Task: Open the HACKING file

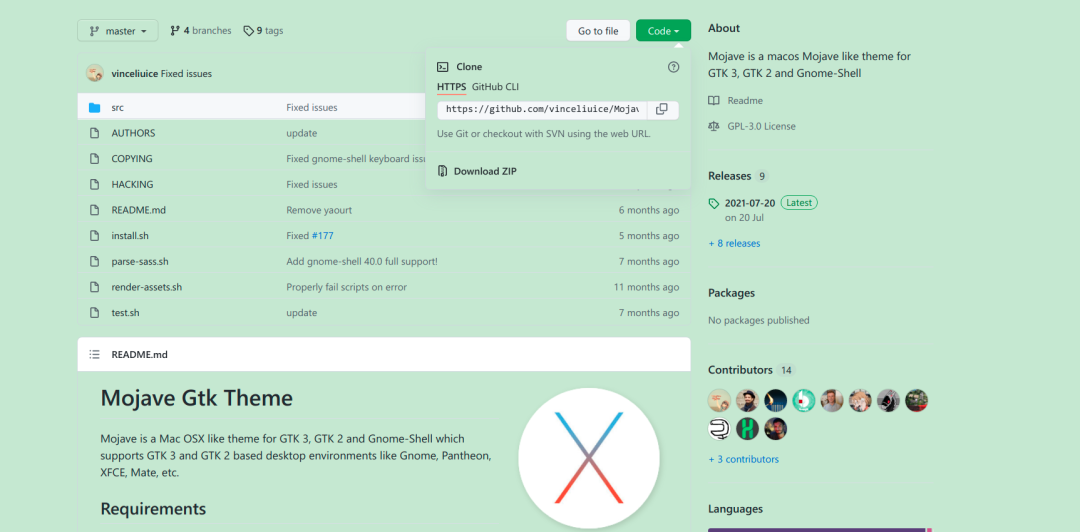Action: 132,185
